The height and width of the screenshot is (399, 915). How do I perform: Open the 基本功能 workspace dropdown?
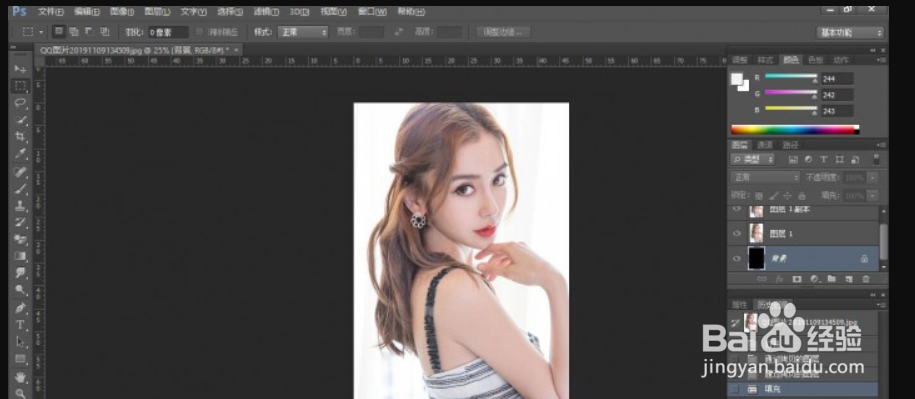coord(850,33)
